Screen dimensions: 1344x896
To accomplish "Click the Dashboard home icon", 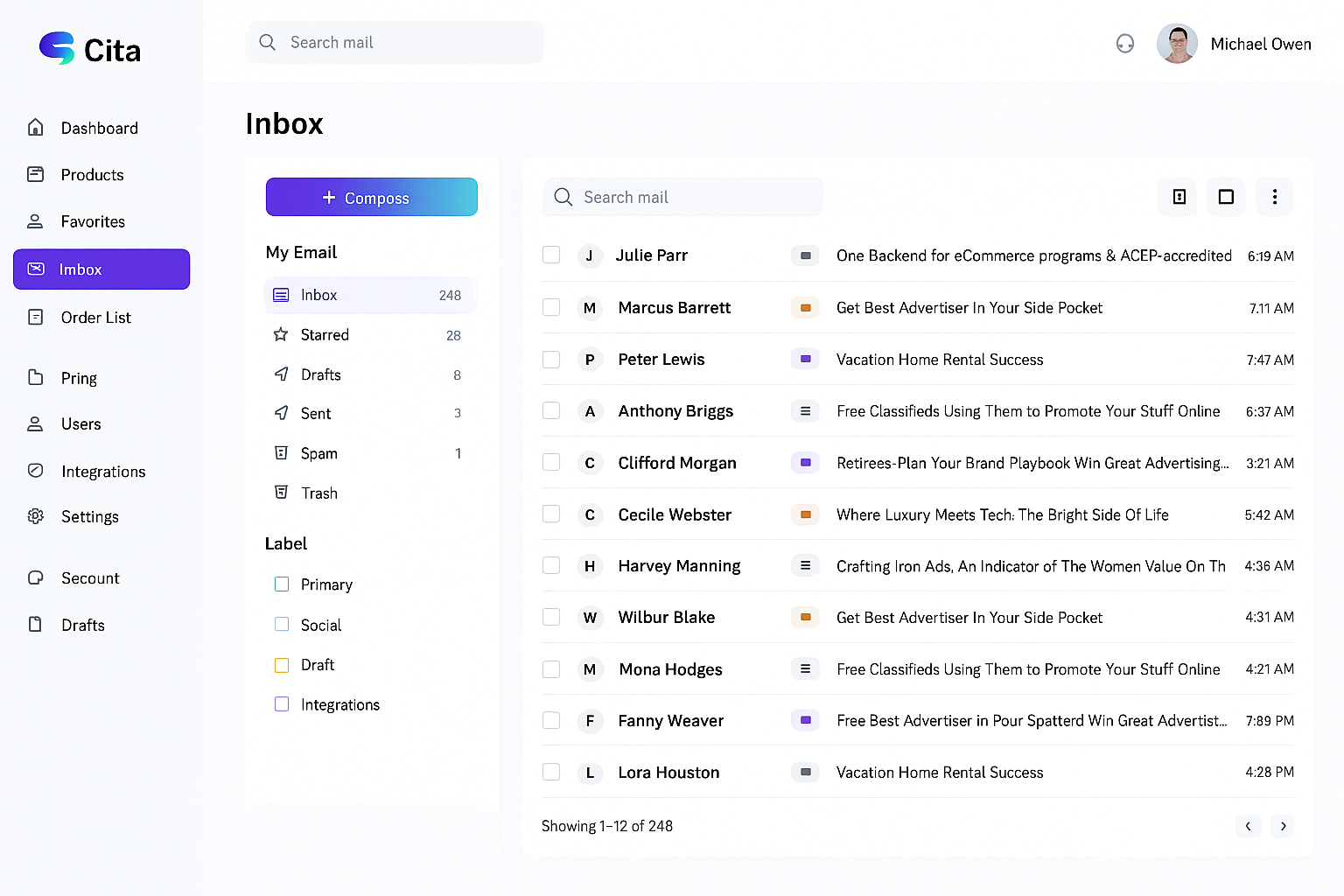I will pyautogui.click(x=35, y=128).
